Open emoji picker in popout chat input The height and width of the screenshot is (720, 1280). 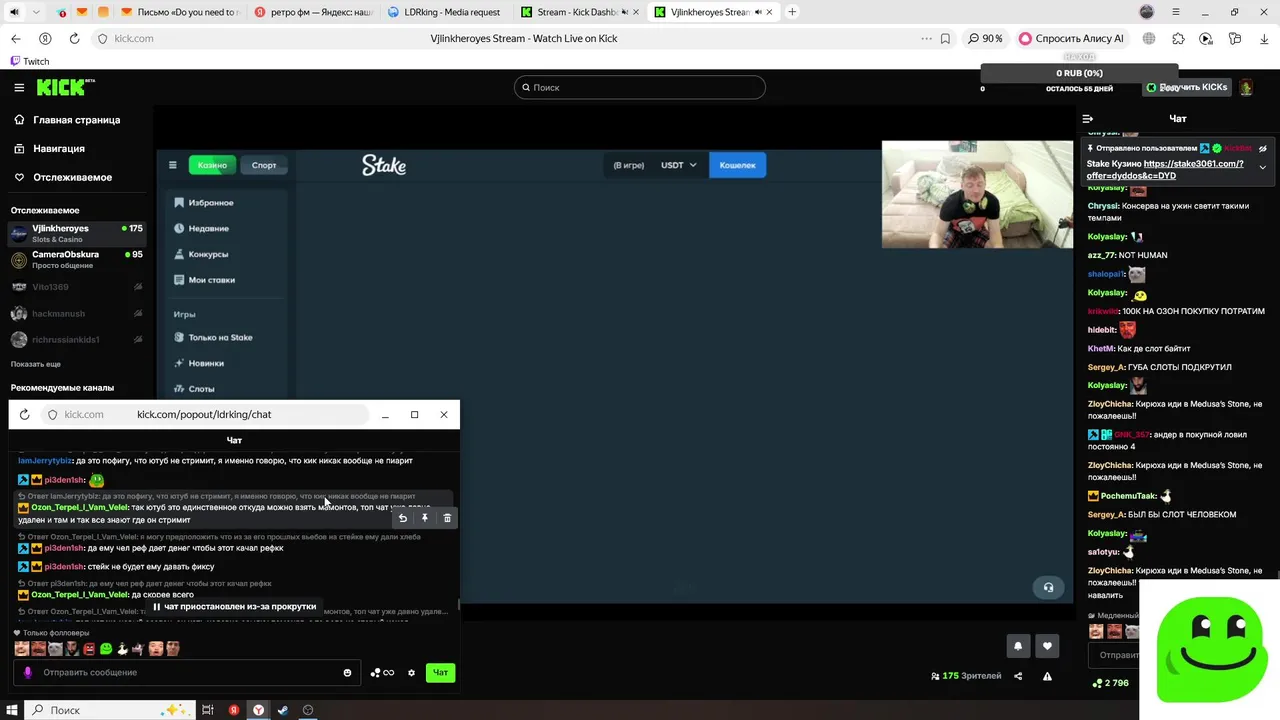(347, 673)
